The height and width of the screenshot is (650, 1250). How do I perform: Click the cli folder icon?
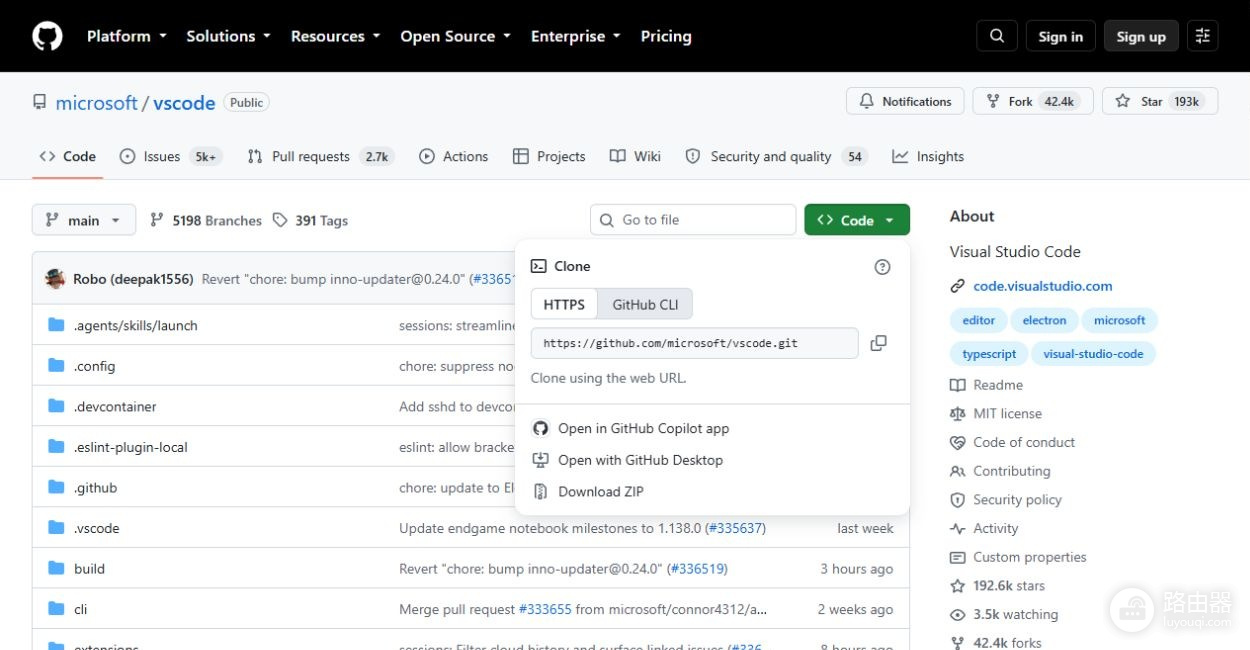[56, 609]
